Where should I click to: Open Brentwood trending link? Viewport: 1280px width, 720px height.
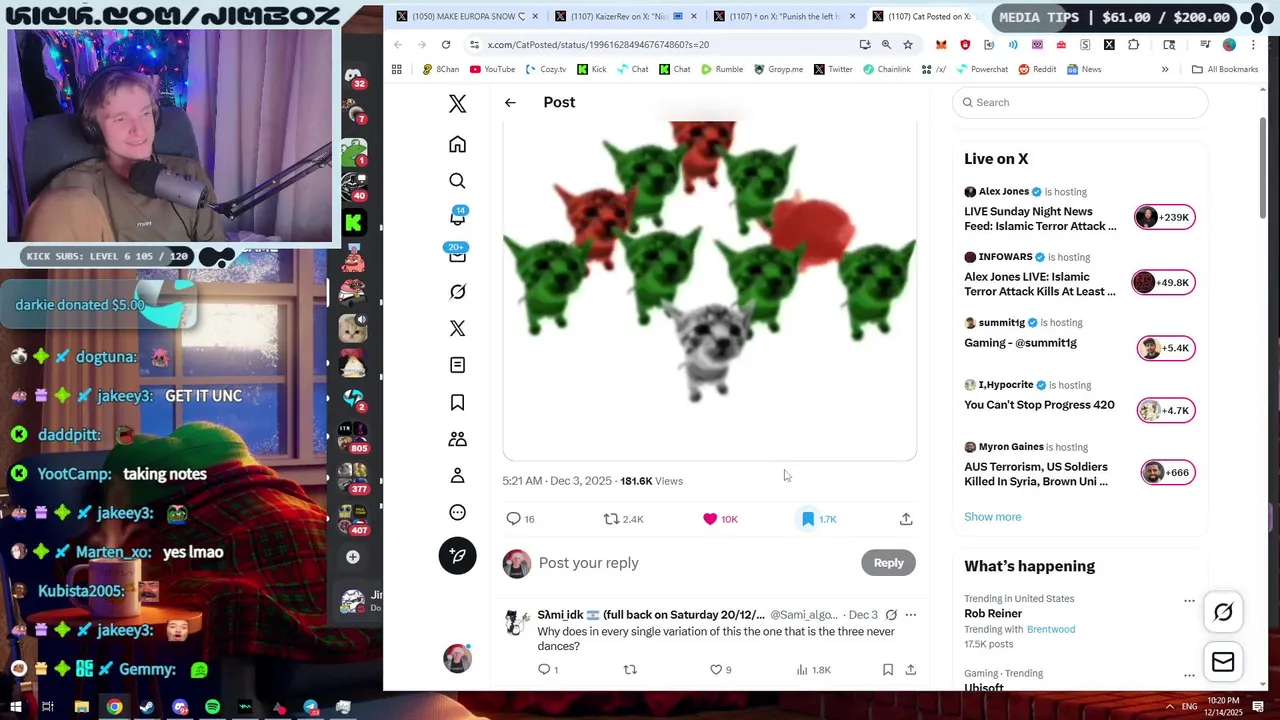point(1050,629)
